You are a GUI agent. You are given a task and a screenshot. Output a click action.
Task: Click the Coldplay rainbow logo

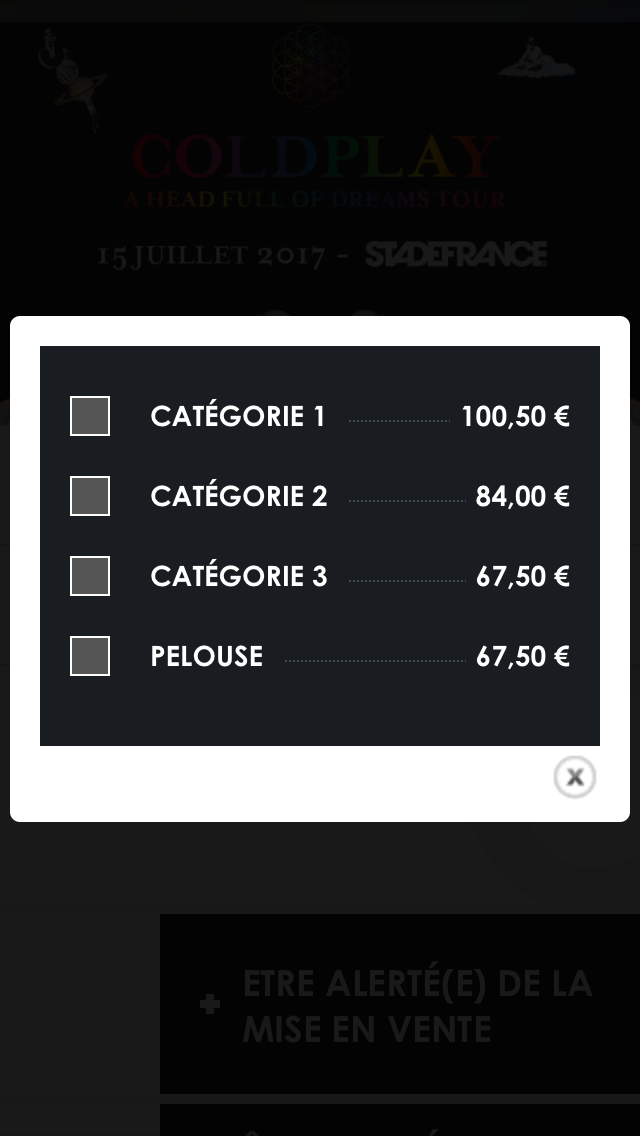315,158
